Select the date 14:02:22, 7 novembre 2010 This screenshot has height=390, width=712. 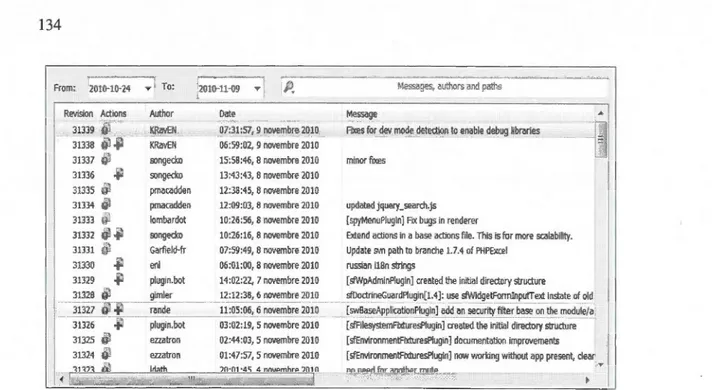click(269, 281)
